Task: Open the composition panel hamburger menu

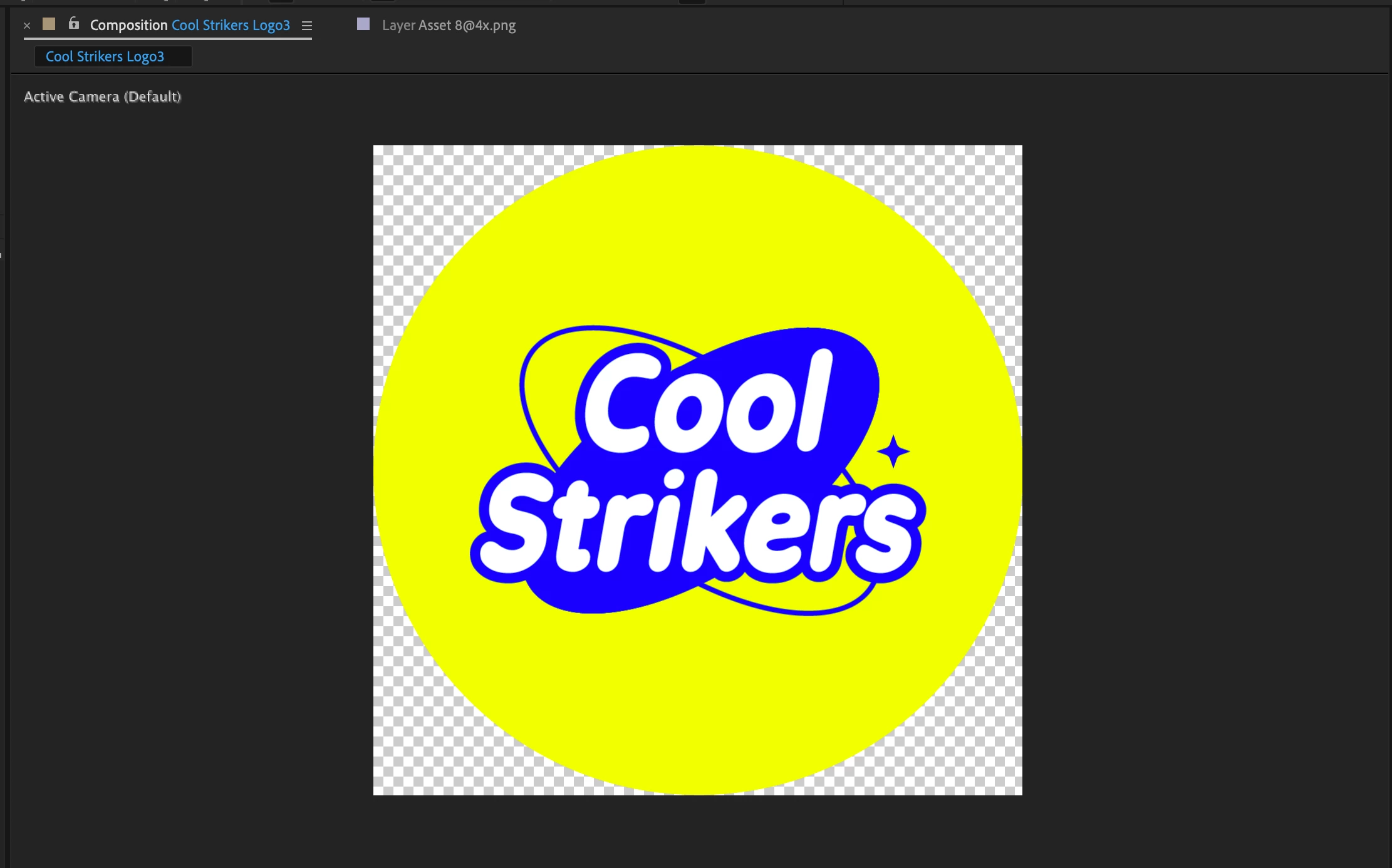Action: pyautogui.click(x=307, y=26)
